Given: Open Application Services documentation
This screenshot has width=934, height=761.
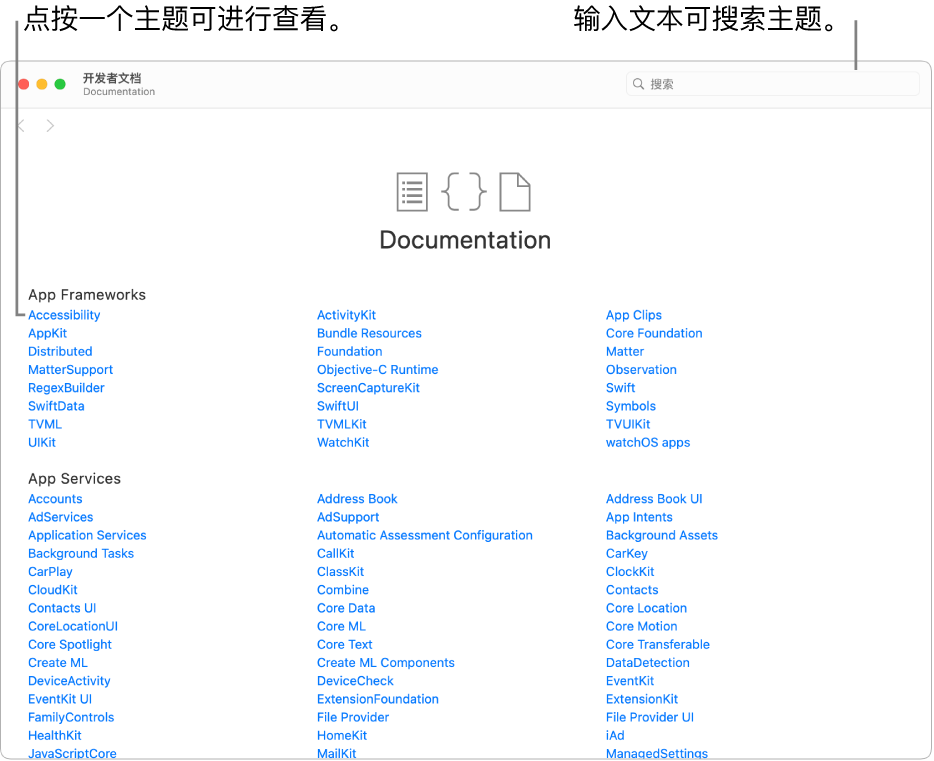Looking at the screenshot, I should coord(87,535).
